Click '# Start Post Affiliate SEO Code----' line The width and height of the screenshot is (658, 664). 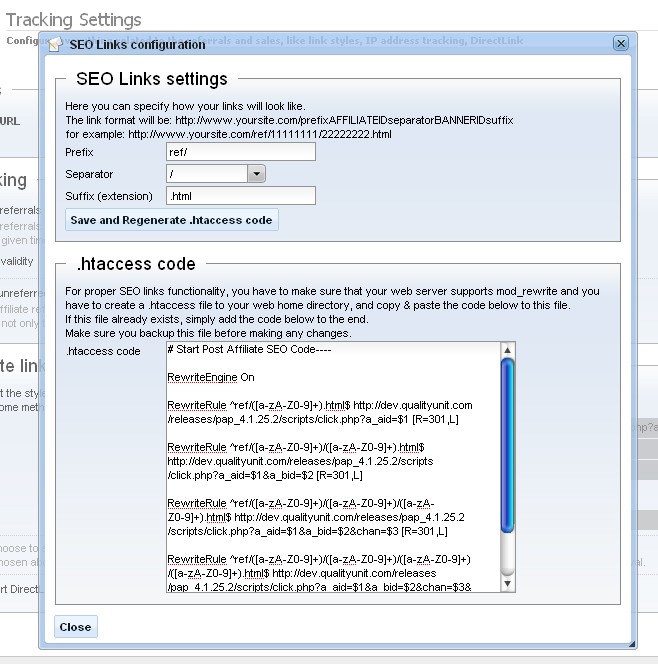[x=249, y=349]
